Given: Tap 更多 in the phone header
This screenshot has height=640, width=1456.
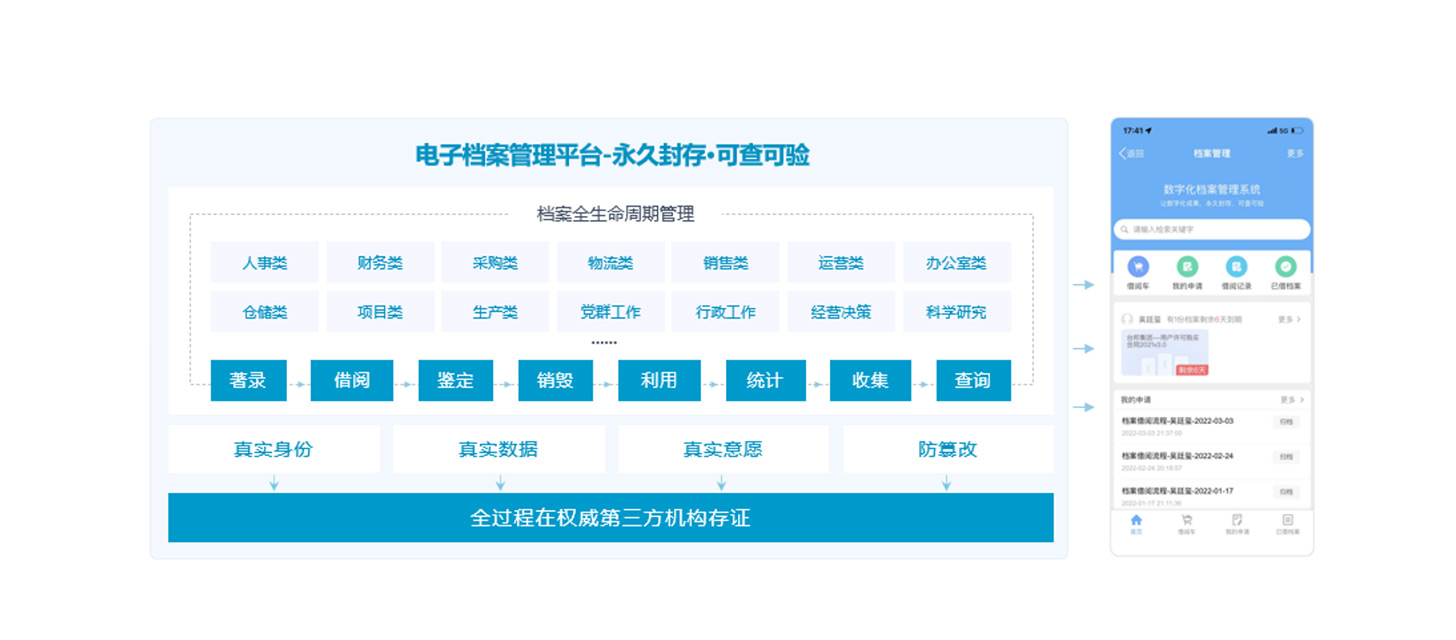Looking at the screenshot, I should pos(1295,154).
